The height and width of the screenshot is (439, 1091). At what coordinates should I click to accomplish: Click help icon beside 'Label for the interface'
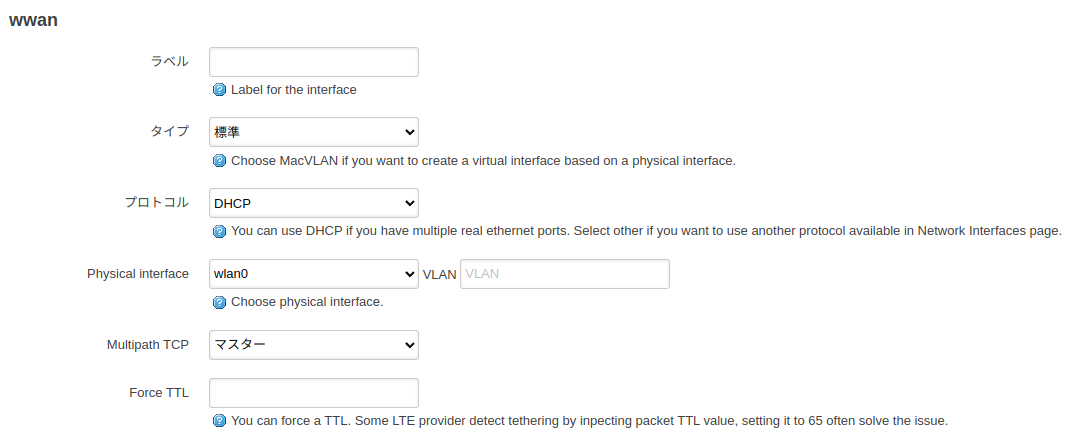220,90
